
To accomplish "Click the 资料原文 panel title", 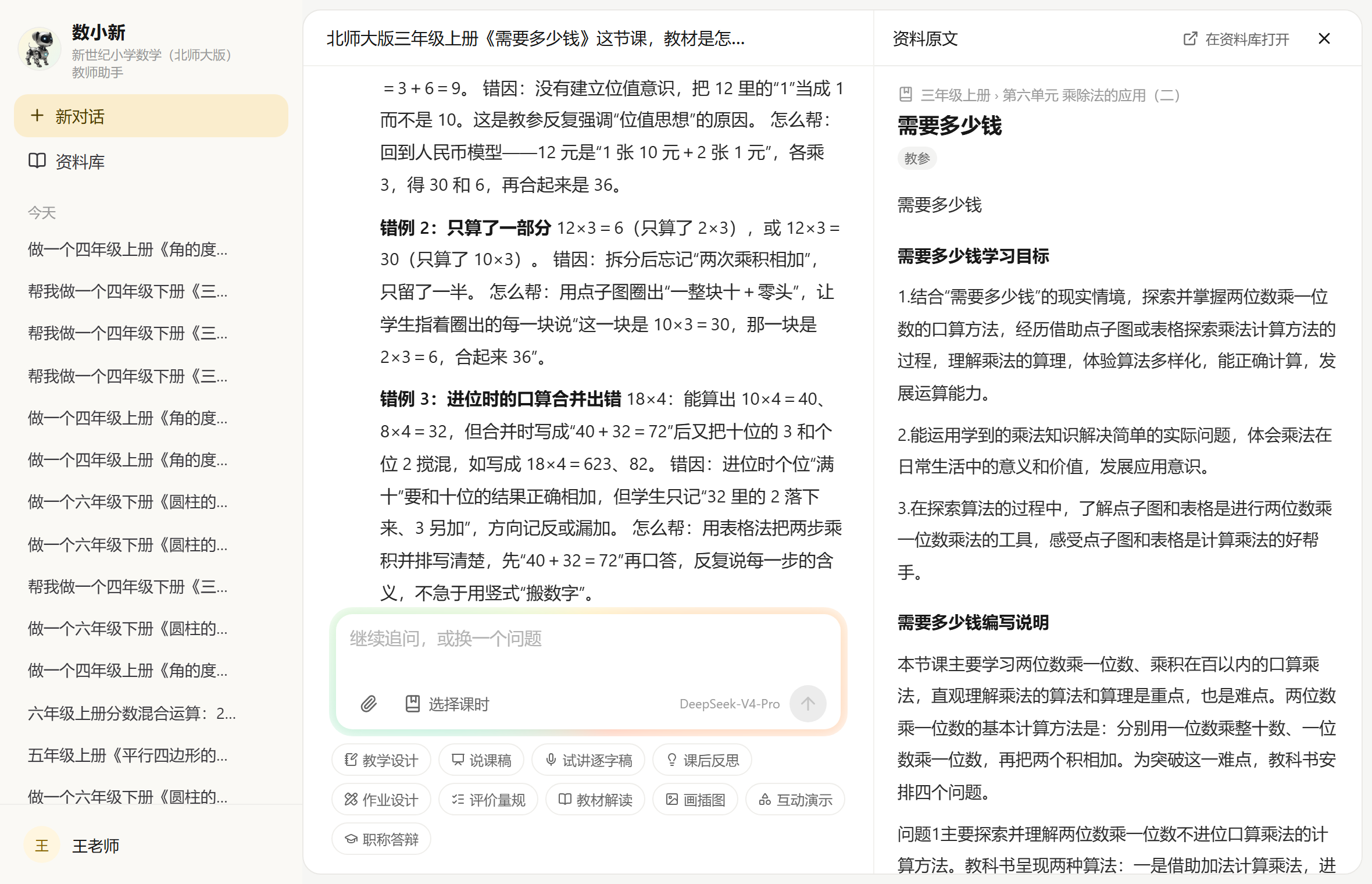I will click(925, 38).
